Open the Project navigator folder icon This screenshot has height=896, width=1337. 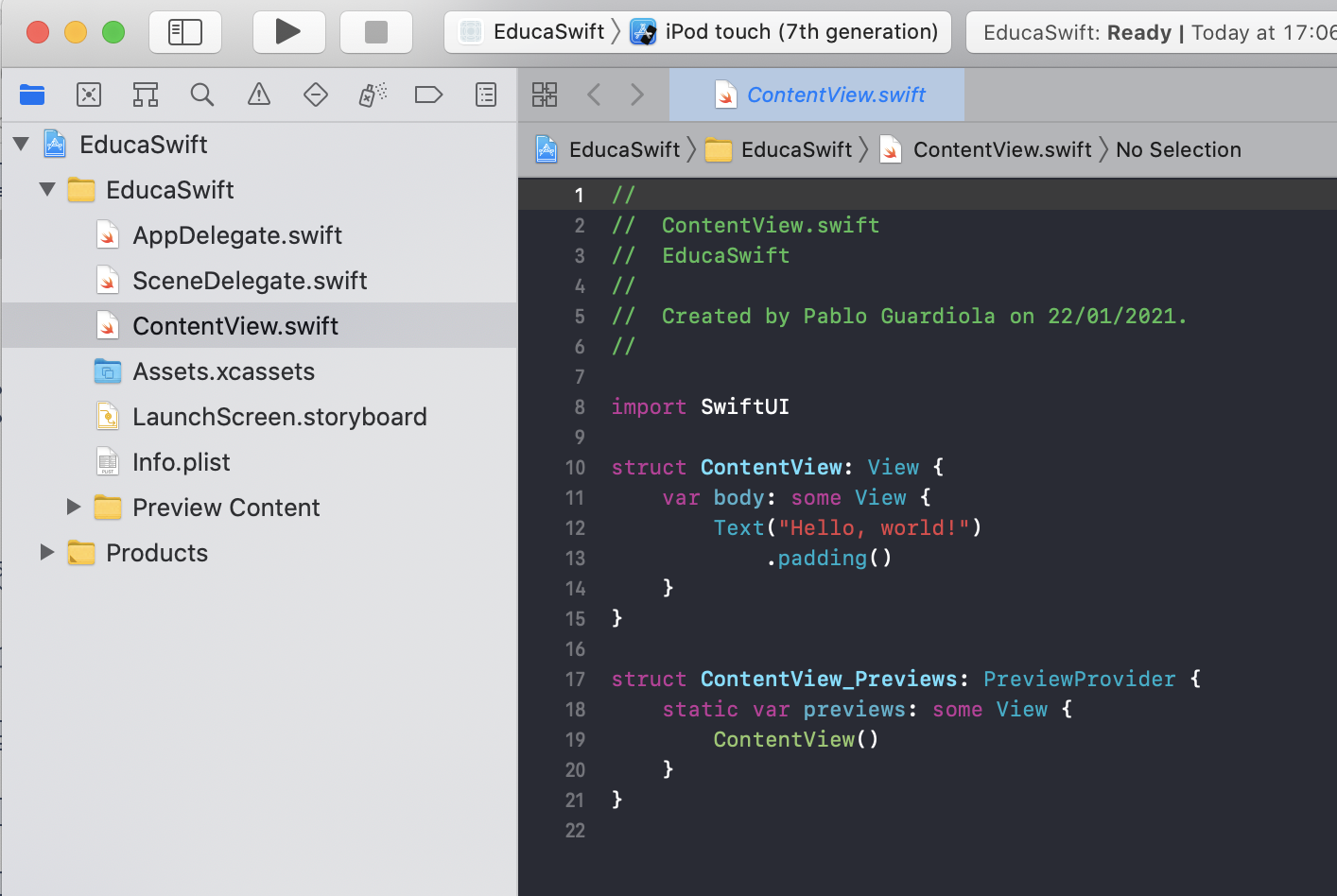pyautogui.click(x=32, y=95)
